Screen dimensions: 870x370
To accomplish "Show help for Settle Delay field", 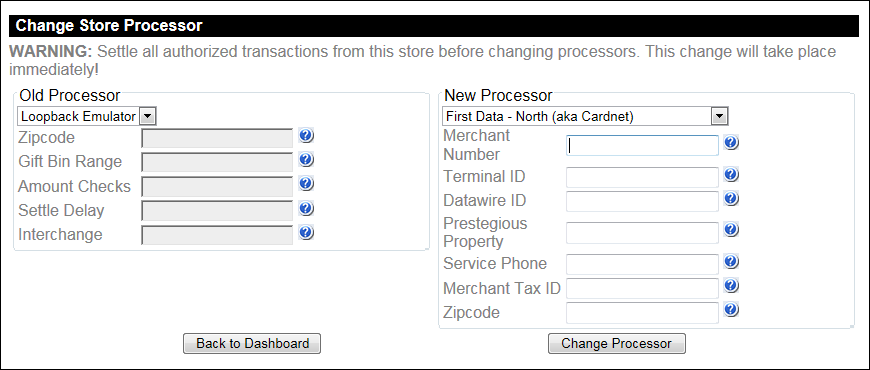I will [306, 208].
